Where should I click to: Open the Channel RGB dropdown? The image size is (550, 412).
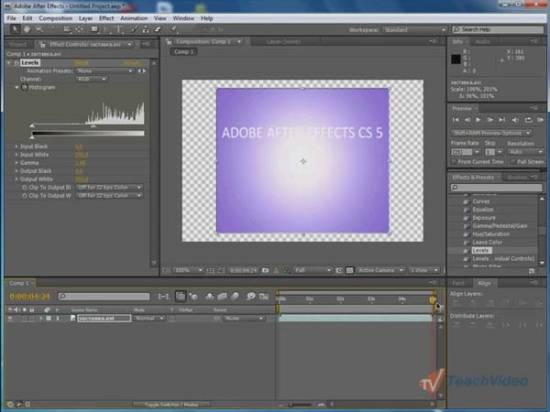click(x=91, y=79)
